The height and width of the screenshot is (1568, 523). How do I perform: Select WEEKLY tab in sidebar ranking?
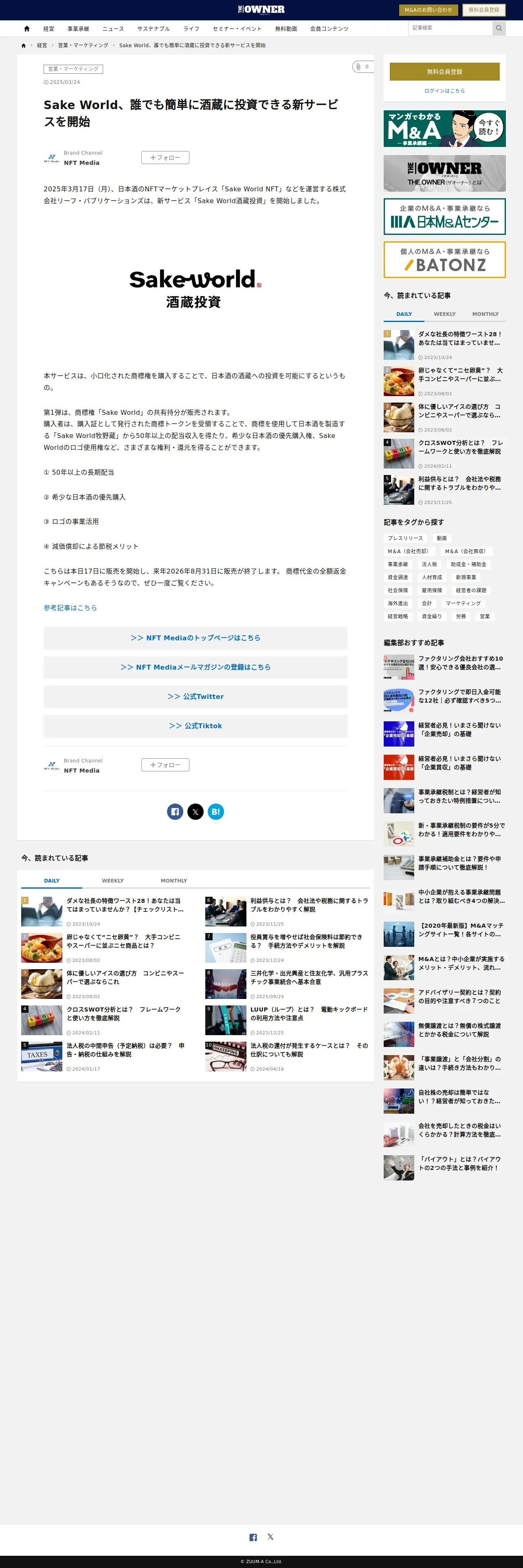[444, 314]
